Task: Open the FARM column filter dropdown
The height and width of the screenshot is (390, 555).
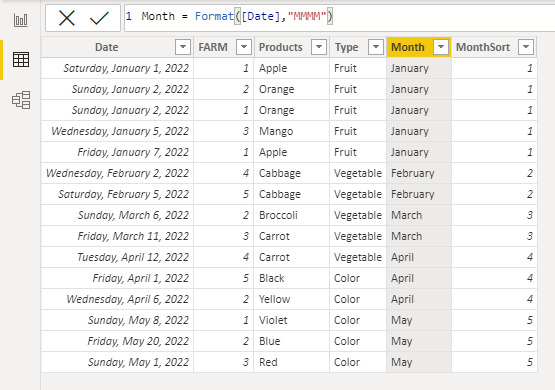Action: [244, 47]
